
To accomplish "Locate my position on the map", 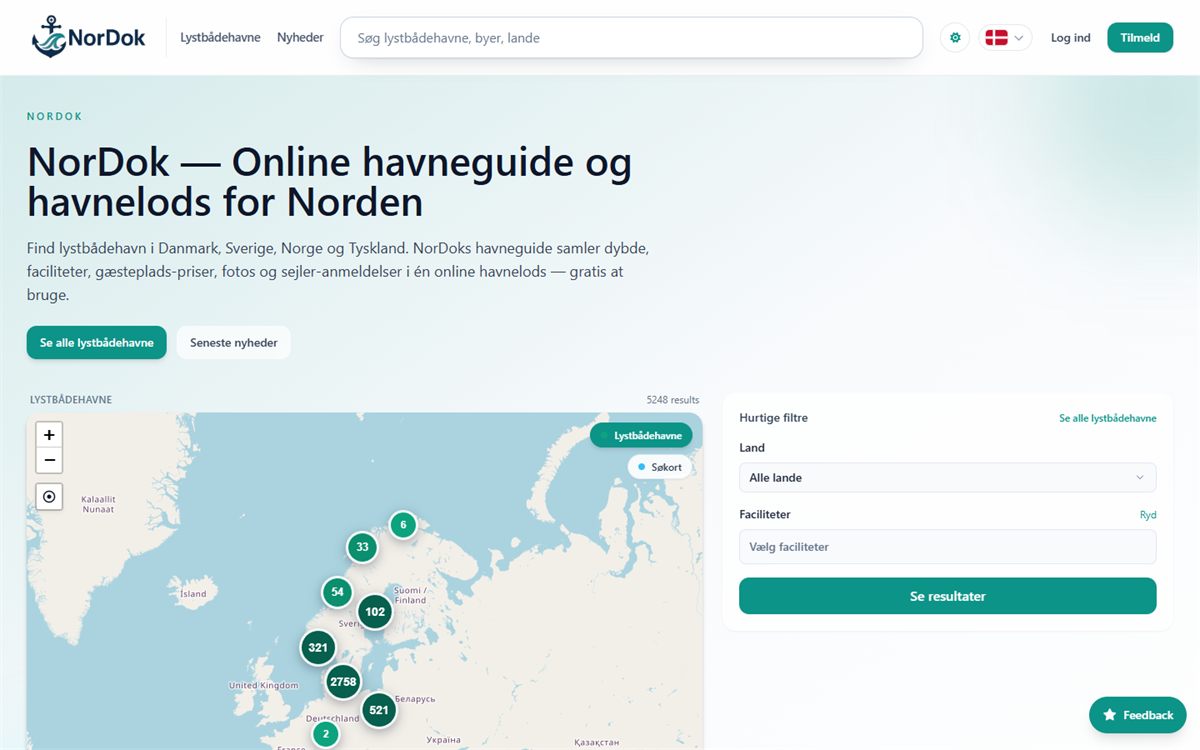I will [49, 496].
